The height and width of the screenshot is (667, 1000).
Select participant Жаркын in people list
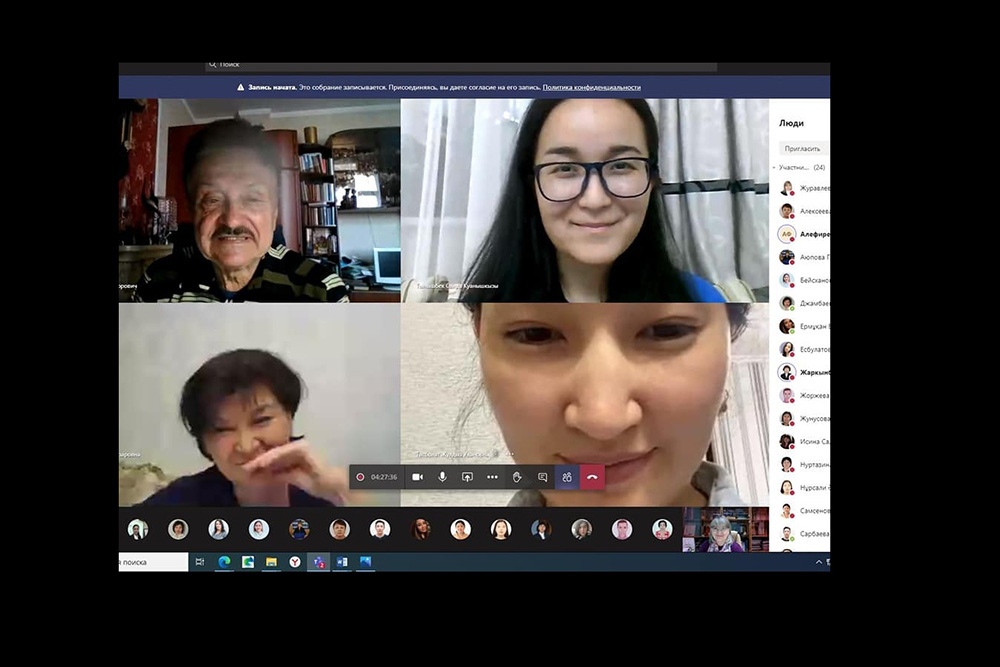[804, 372]
